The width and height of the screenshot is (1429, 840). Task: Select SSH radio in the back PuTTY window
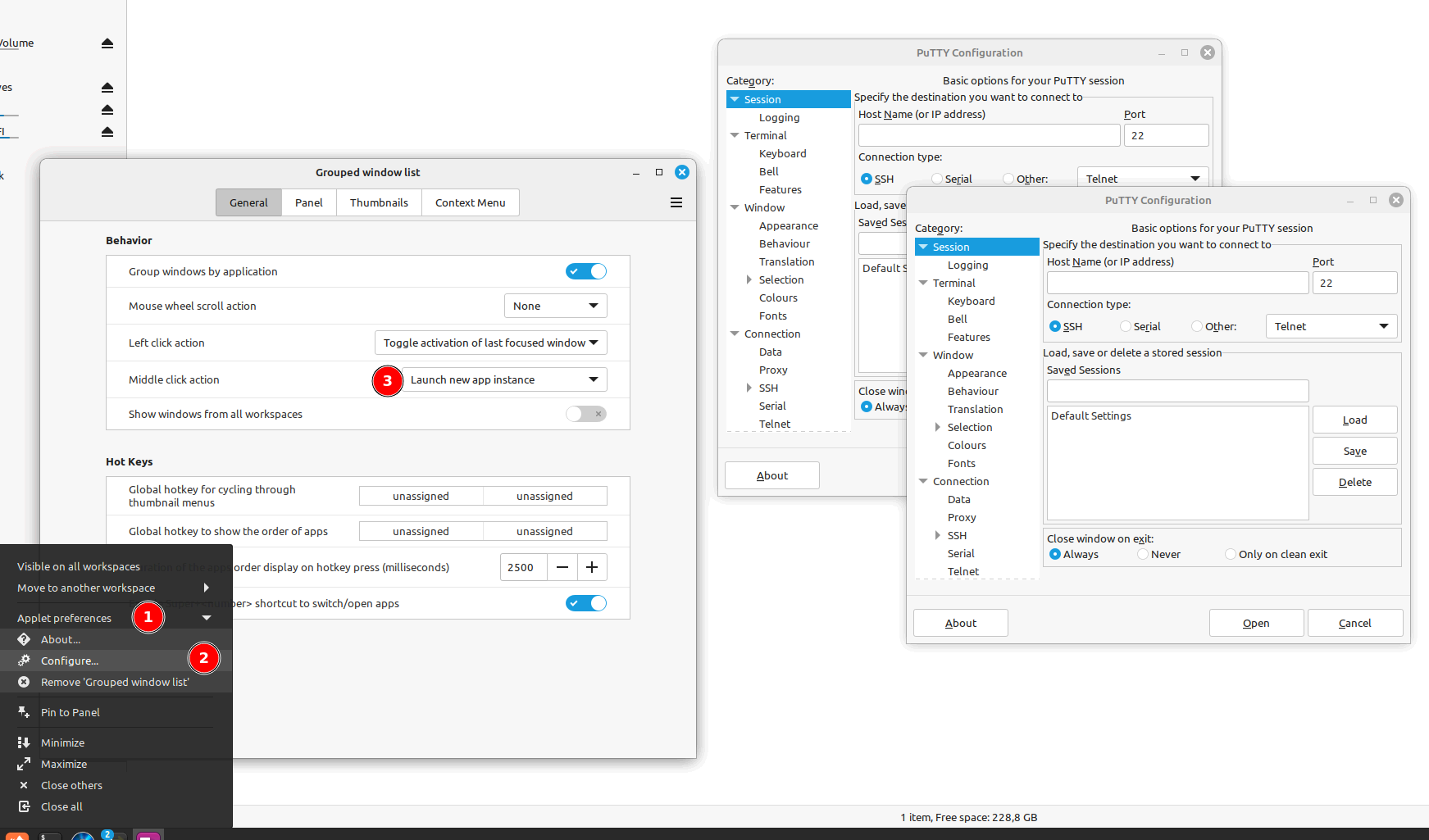pyautogui.click(x=867, y=179)
